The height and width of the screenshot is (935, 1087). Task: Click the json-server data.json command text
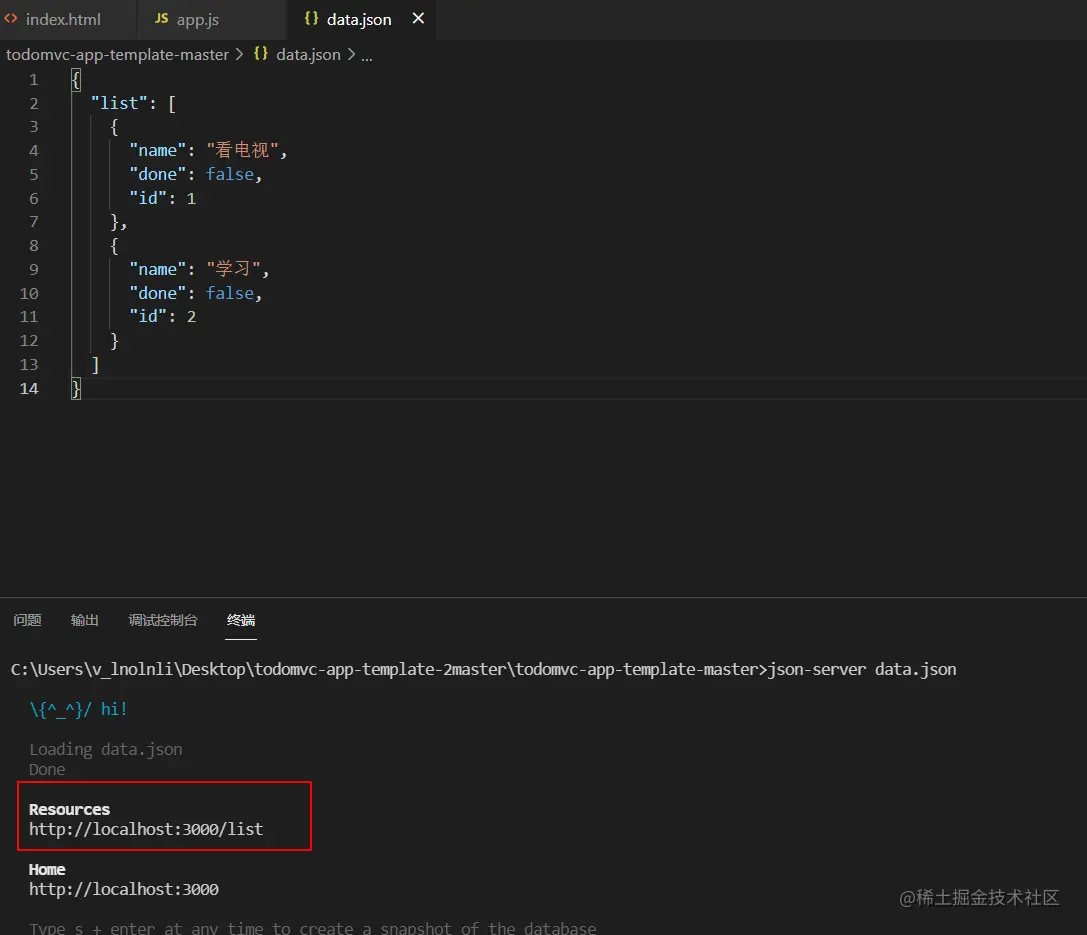click(x=862, y=670)
